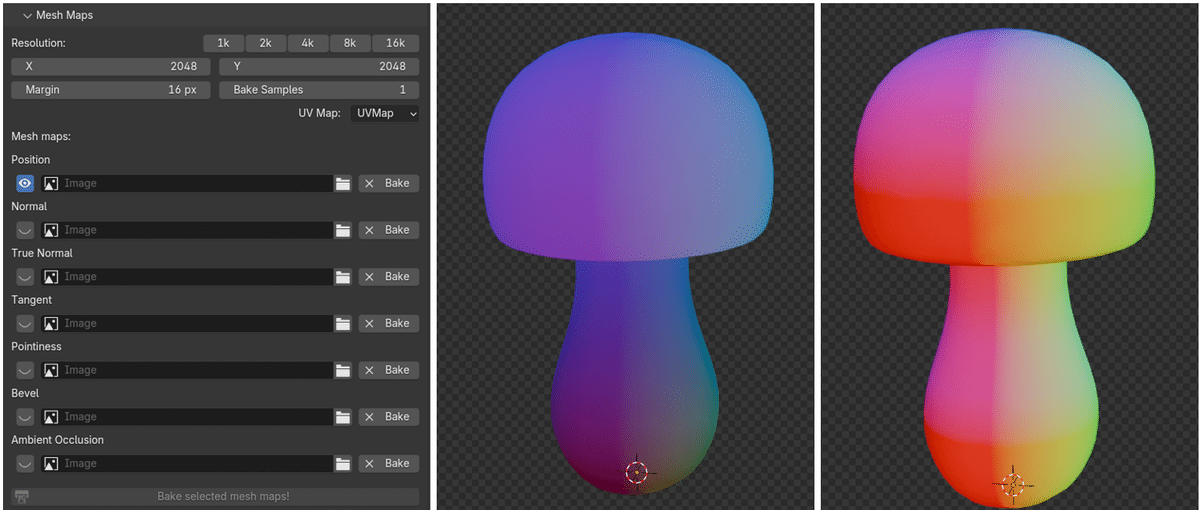The height and width of the screenshot is (510, 1200).
Task: Open file folder for Ambient Occlusion map
Action: (343, 464)
